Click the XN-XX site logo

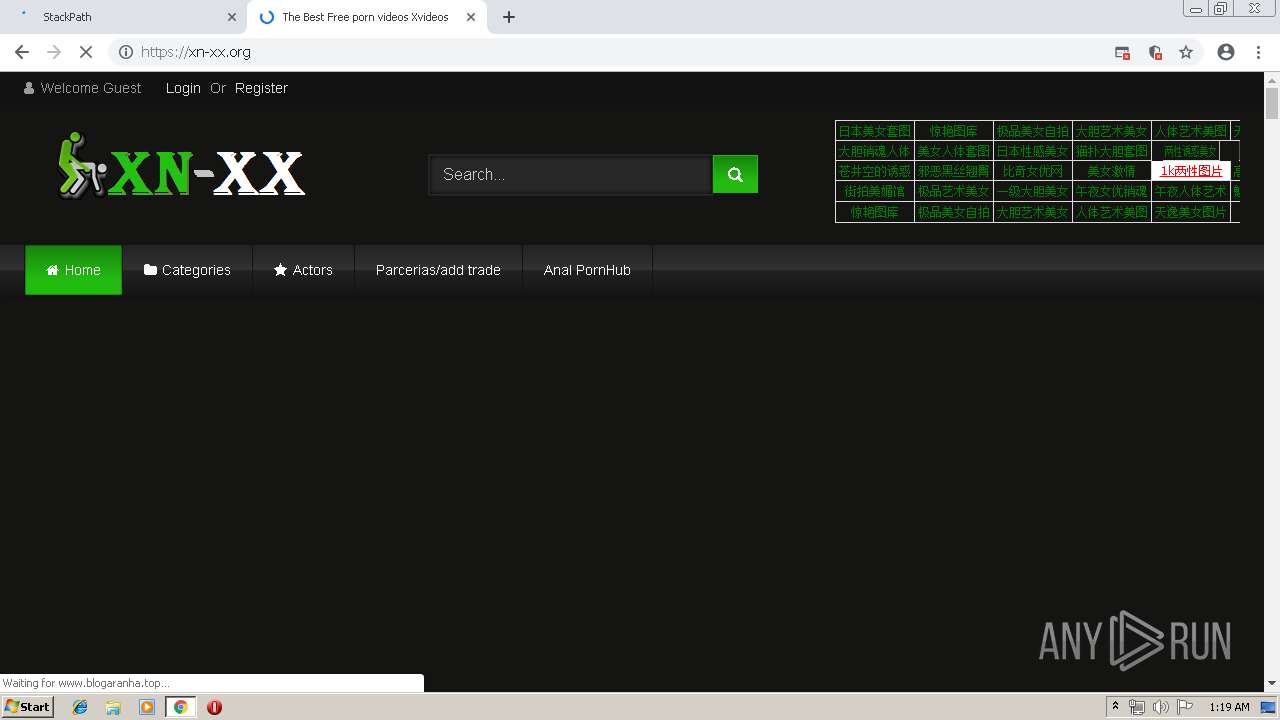tap(181, 165)
